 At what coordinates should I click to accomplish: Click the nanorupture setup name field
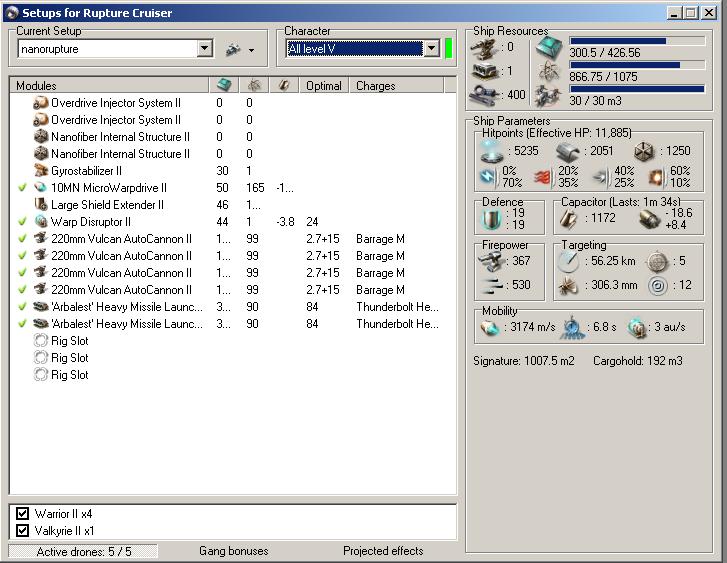point(108,49)
